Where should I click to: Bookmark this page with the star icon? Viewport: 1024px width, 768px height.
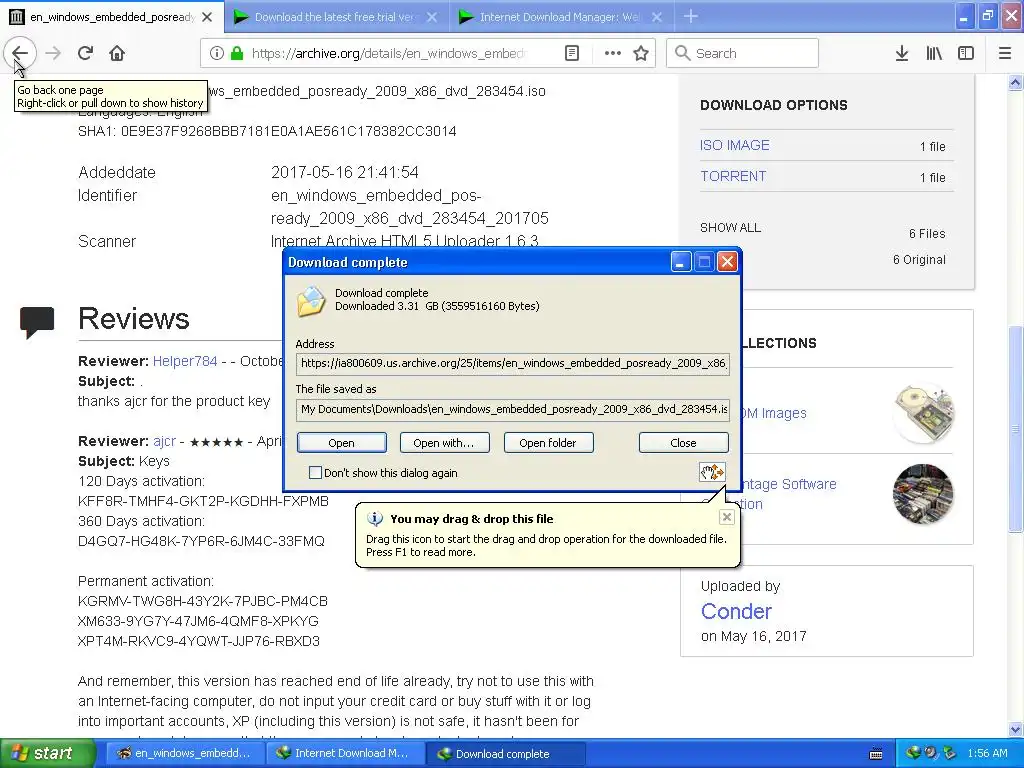click(641, 53)
